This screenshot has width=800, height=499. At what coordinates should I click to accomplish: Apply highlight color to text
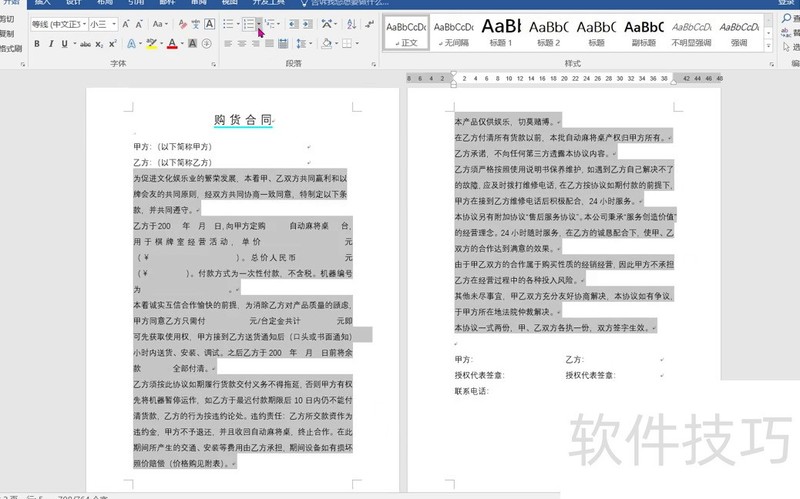pyautogui.click(x=152, y=44)
